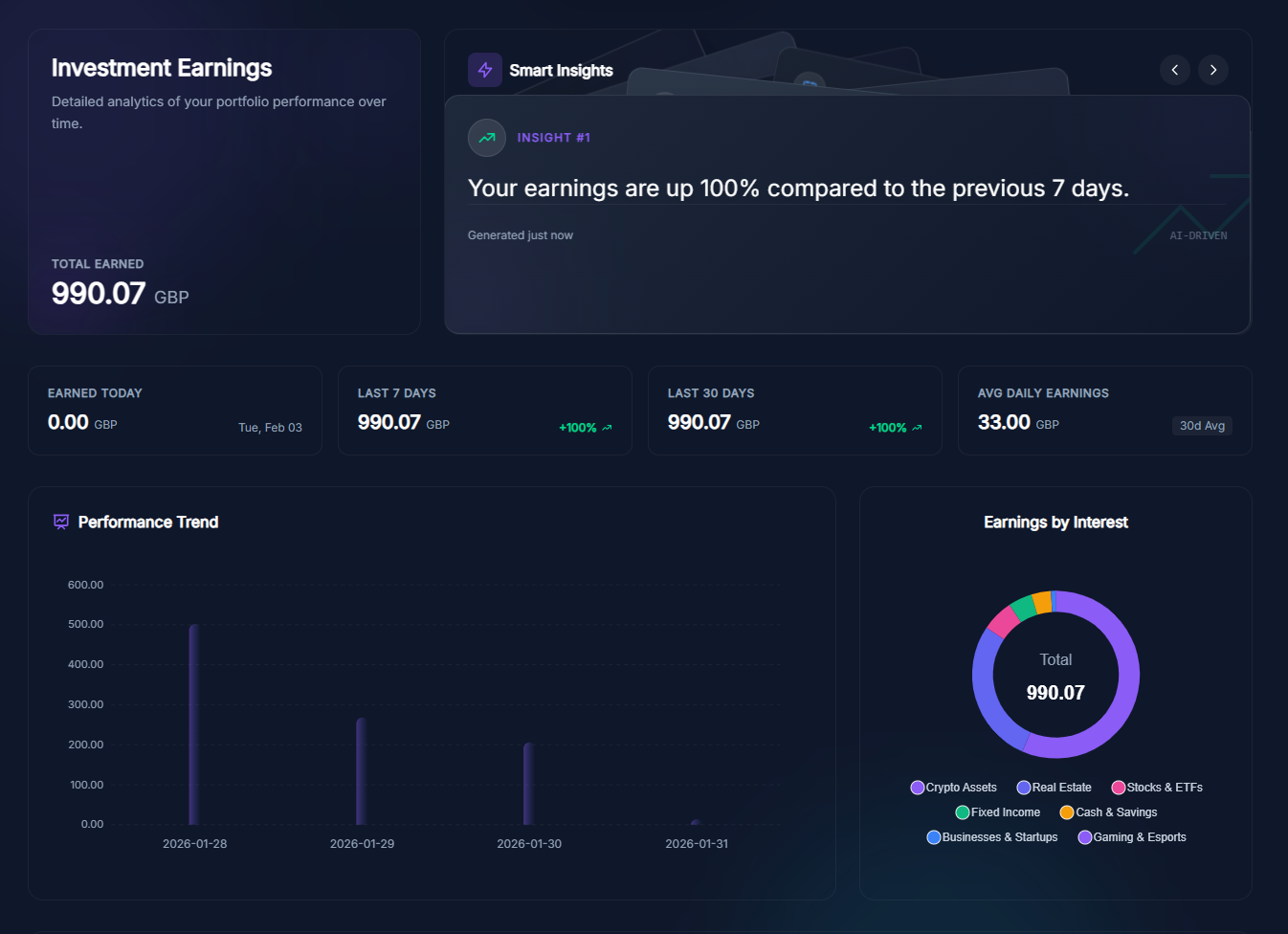Open the next Smart Insight with right chevron
Image resolution: width=1288 pixels, height=934 pixels.
click(1212, 70)
